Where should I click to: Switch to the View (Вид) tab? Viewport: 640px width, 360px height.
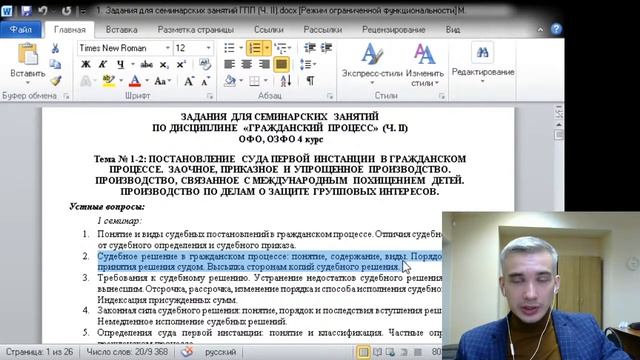[453, 30]
